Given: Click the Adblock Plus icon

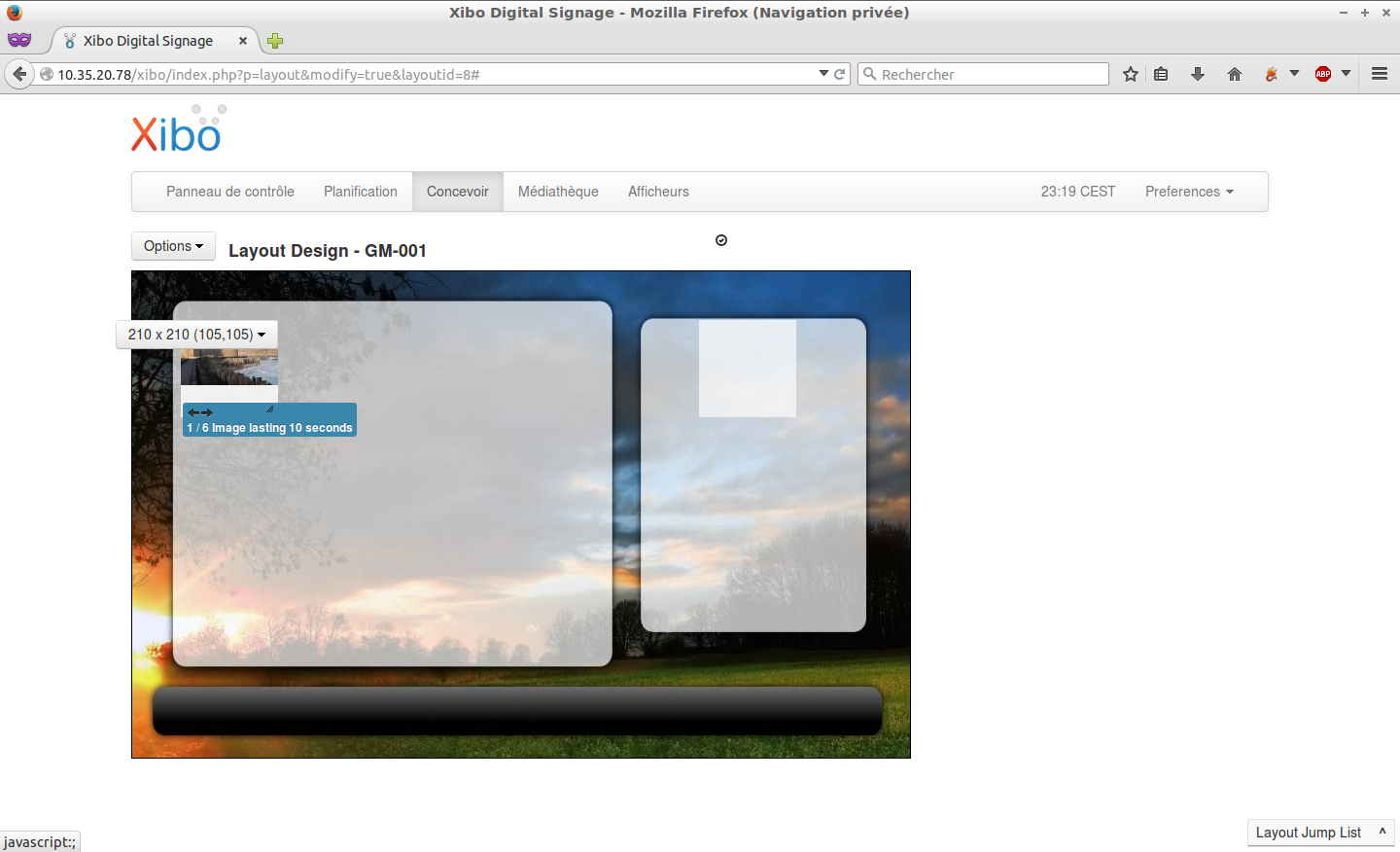Looking at the screenshot, I should [1322, 74].
